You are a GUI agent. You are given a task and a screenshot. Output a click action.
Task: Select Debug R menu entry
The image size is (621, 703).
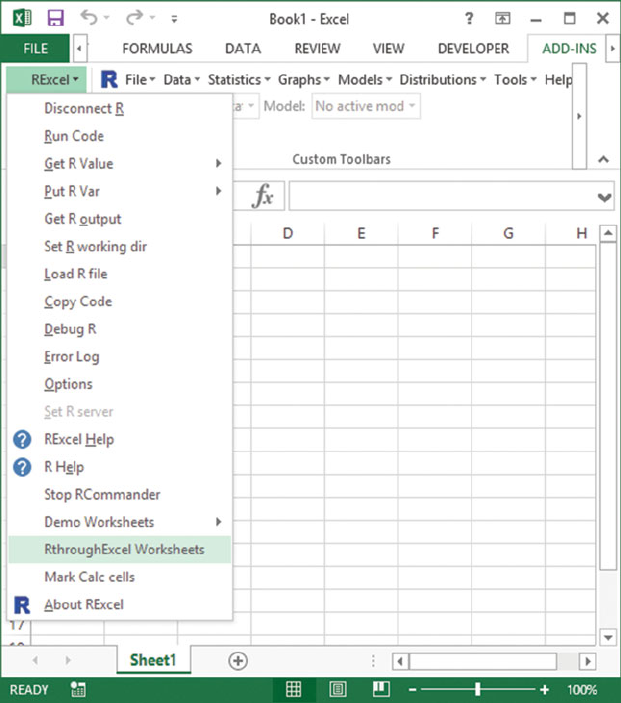(120, 329)
